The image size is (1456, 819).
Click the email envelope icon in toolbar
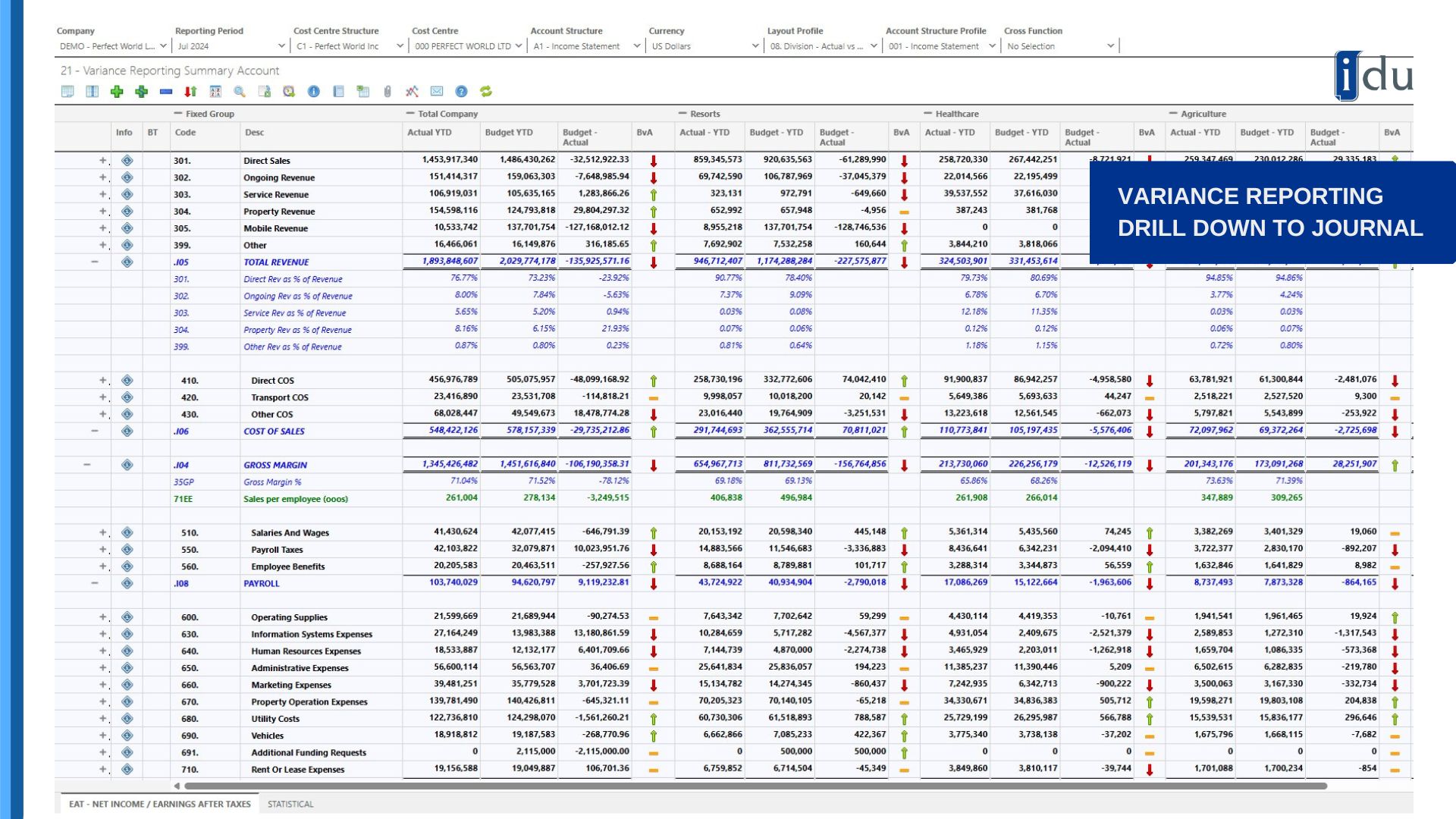click(436, 92)
